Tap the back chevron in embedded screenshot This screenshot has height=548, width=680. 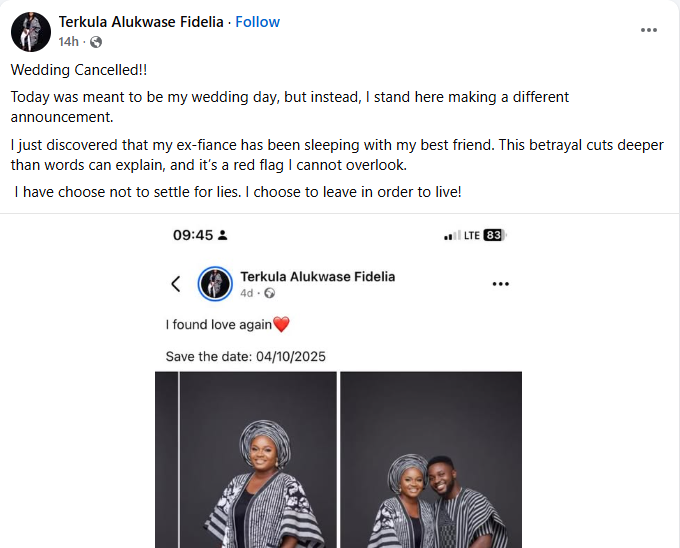pyautogui.click(x=176, y=284)
